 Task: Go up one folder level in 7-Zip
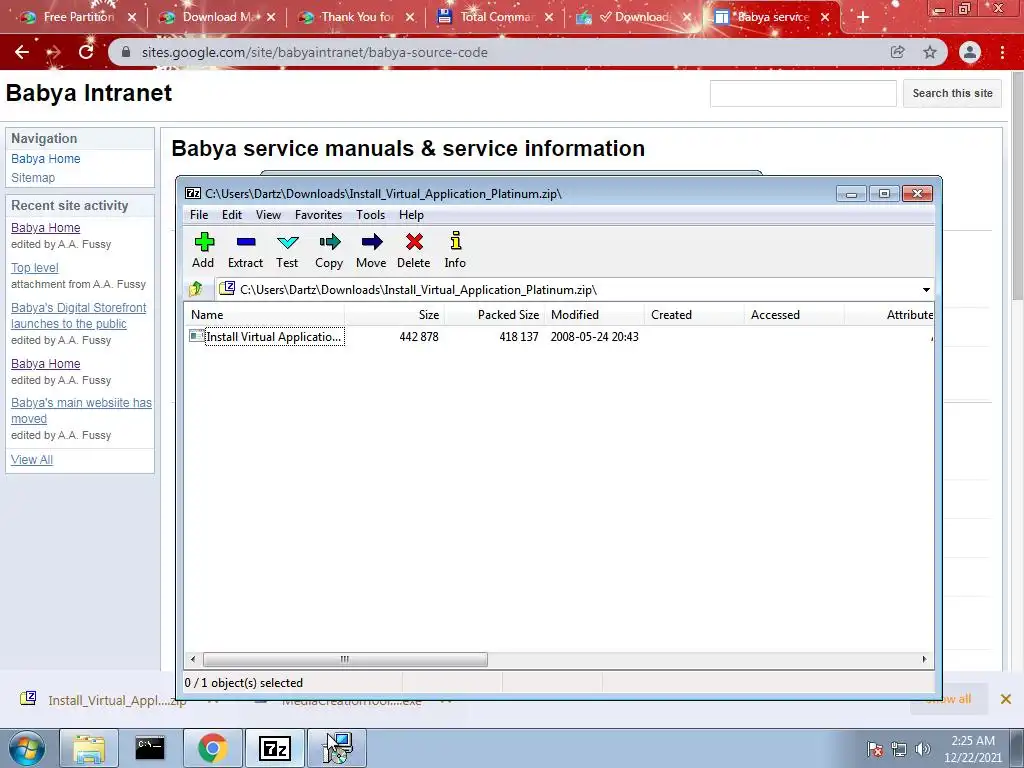click(195, 289)
